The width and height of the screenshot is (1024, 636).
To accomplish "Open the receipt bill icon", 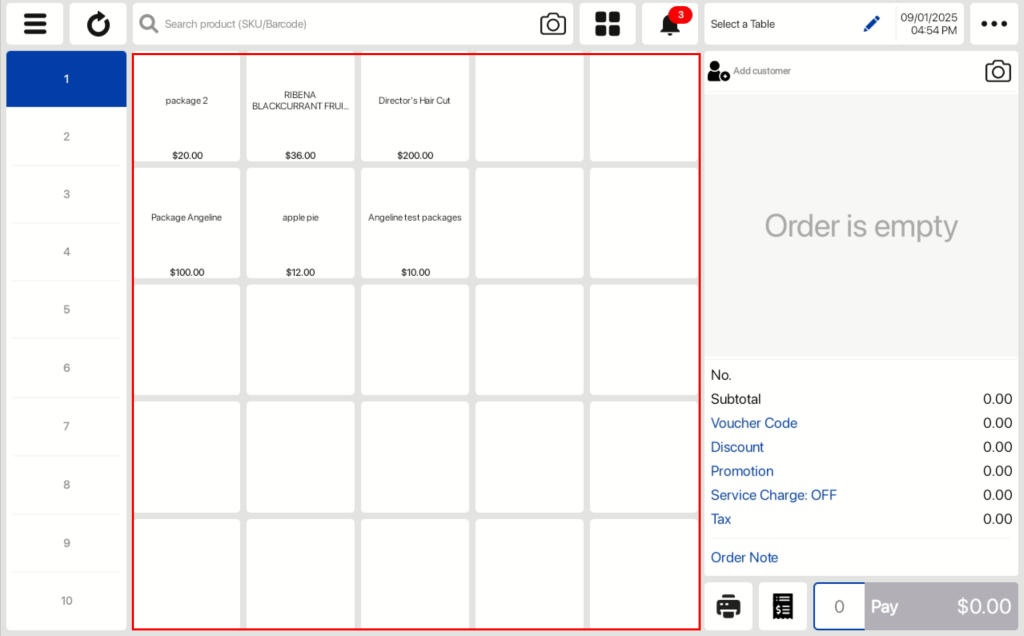I will [782, 607].
